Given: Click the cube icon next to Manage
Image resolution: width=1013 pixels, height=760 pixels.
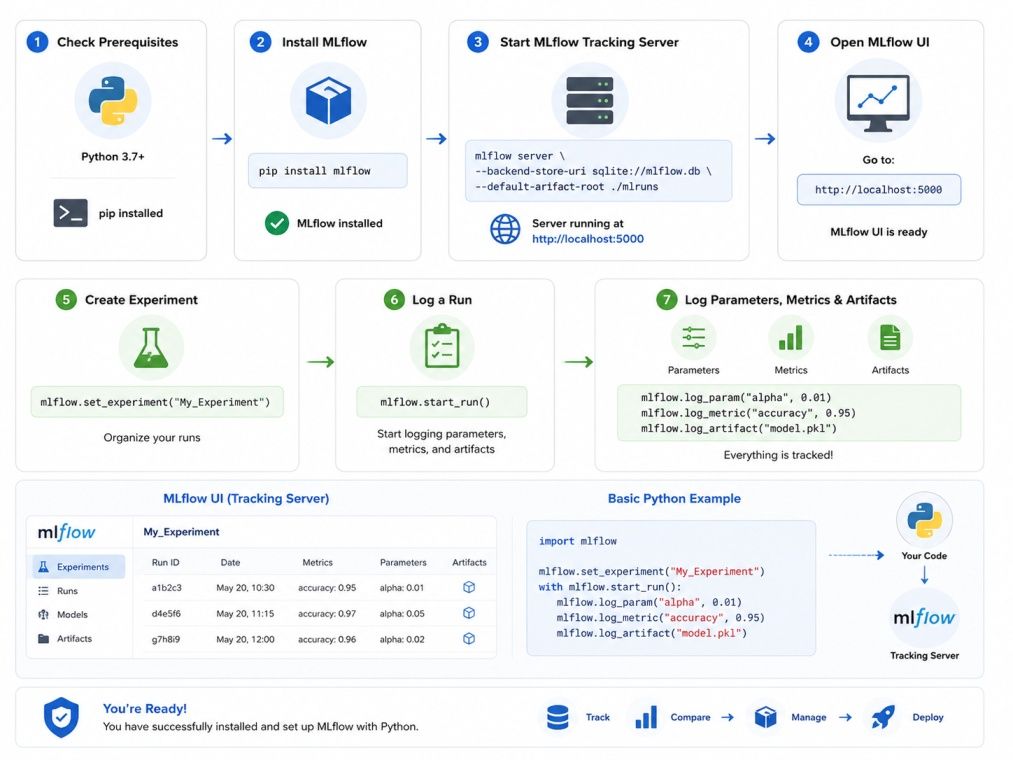Looking at the screenshot, I should (766, 717).
